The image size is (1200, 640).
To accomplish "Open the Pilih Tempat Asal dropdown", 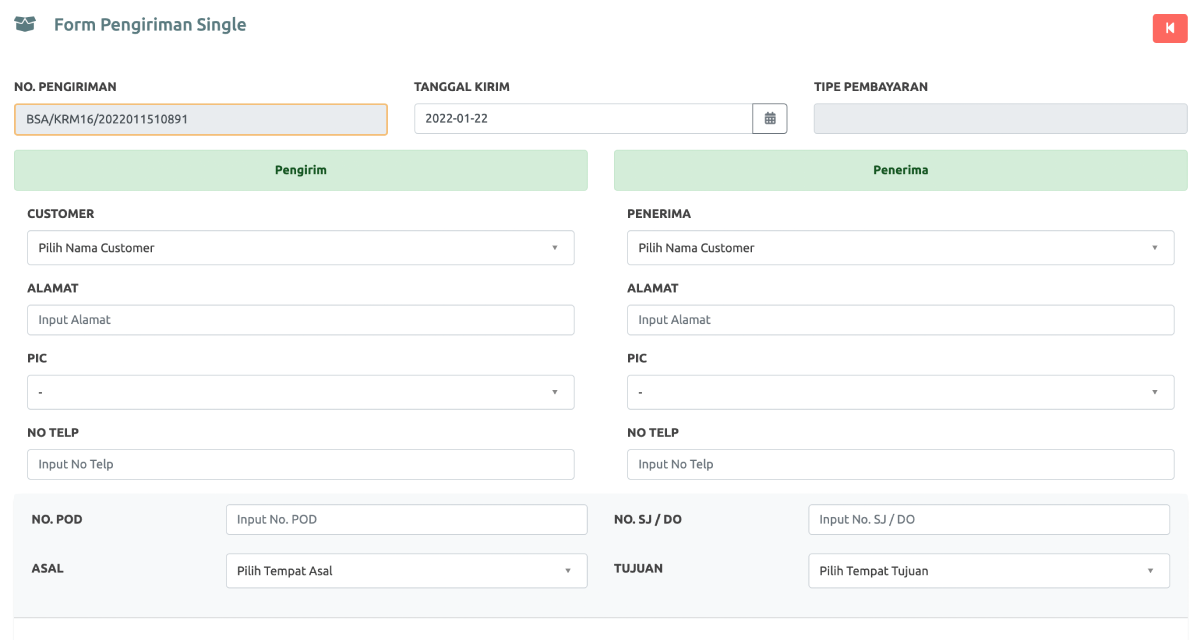I will (406, 571).
